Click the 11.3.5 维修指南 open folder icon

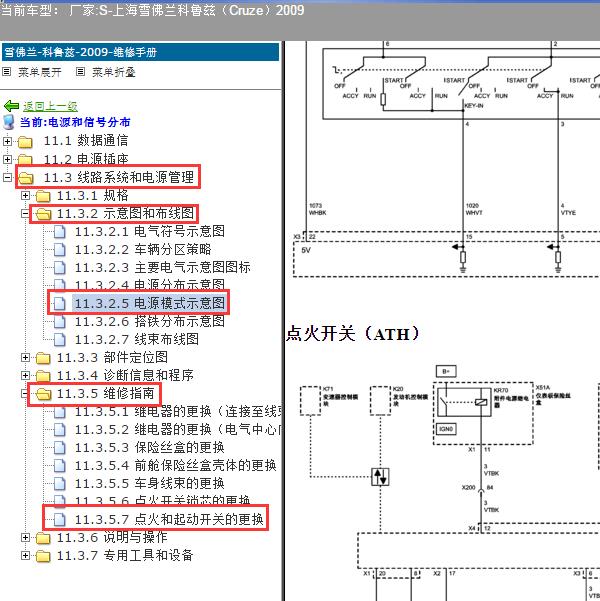click(x=44, y=394)
